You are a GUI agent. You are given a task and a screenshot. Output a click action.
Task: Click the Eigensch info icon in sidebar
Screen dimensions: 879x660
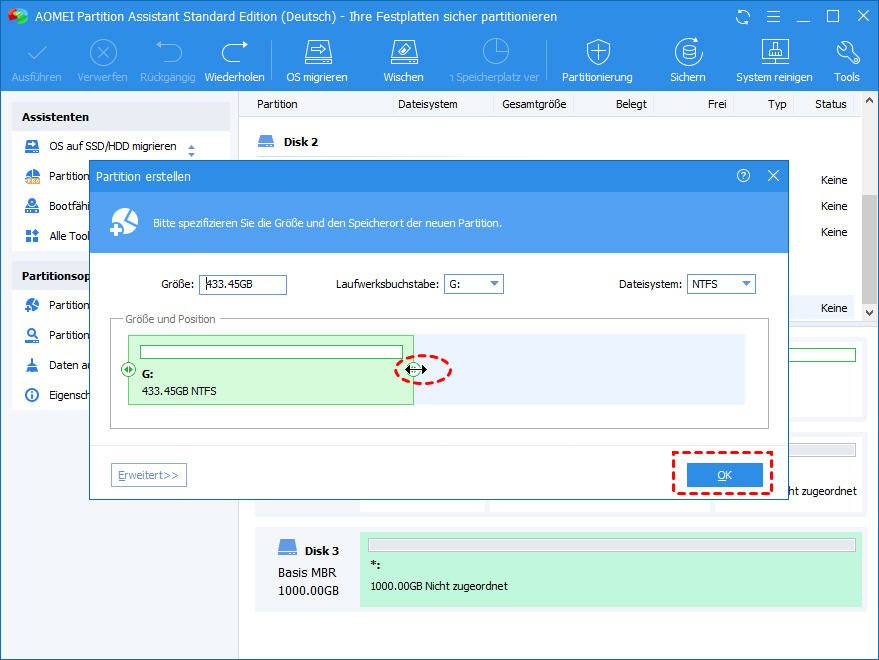pos(32,395)
